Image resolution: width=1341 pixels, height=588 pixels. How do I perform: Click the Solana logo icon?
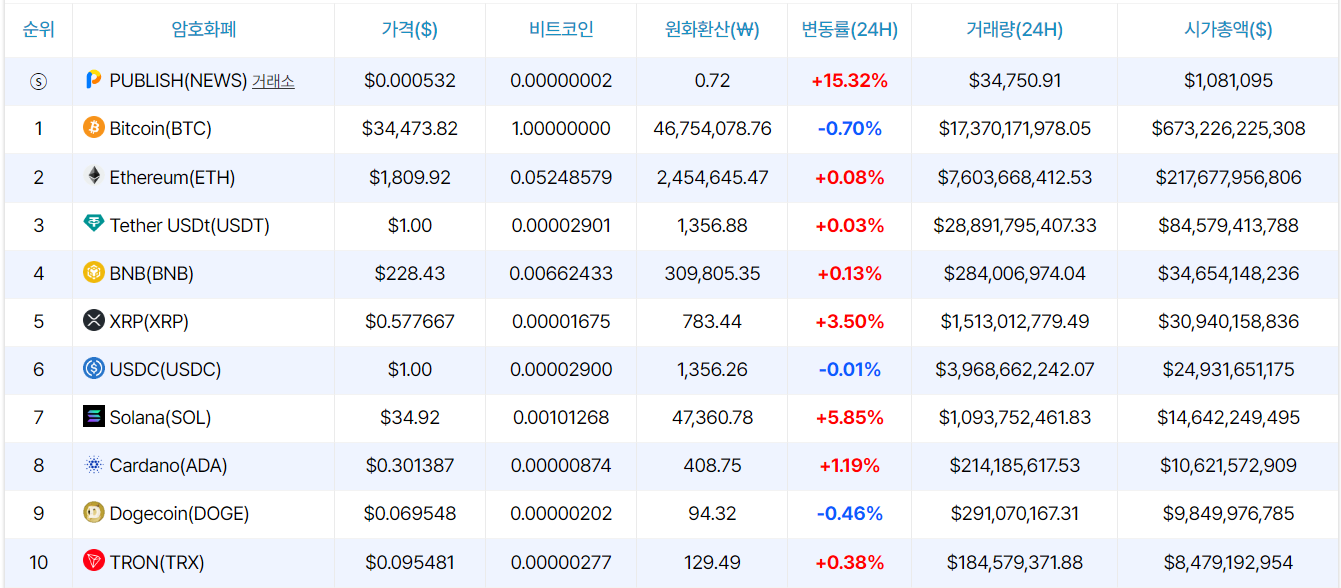(x=93, y=417)
